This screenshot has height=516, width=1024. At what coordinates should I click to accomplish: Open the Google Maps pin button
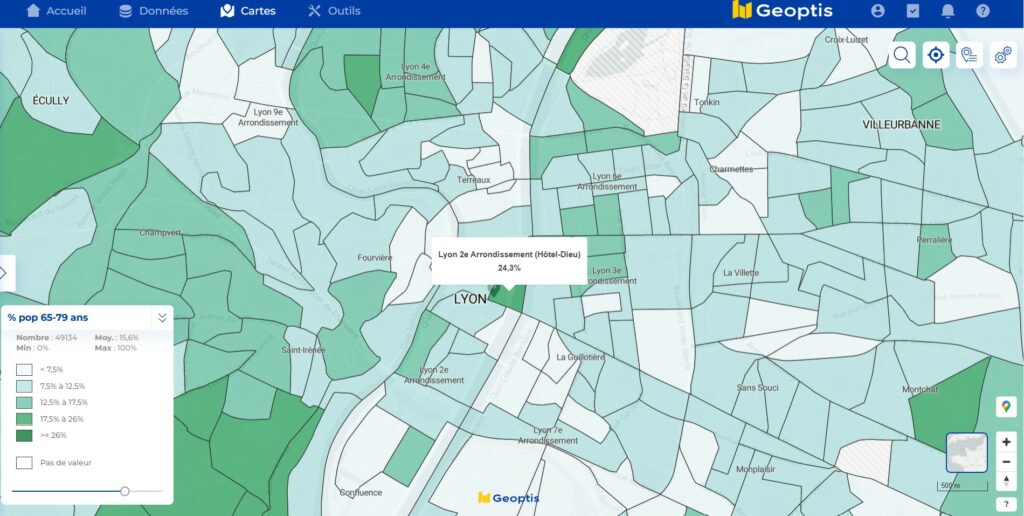tap(1006, 406)
